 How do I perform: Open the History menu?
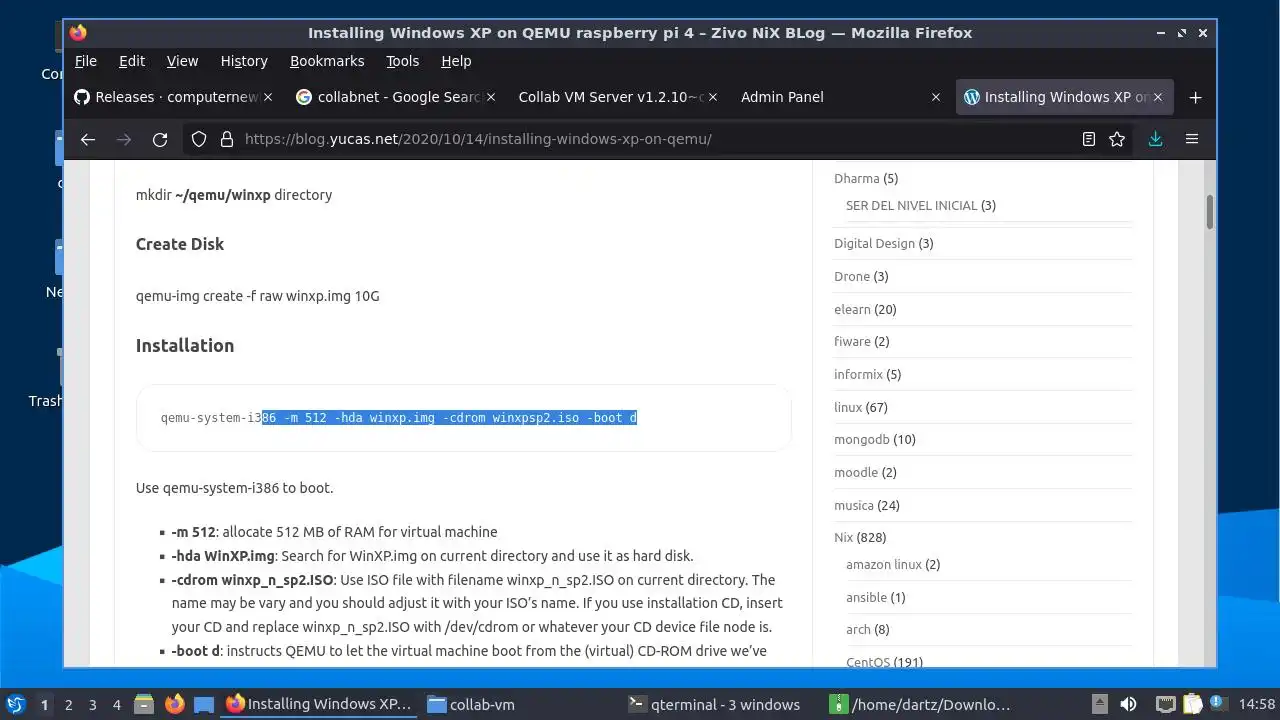pos(244,61)
